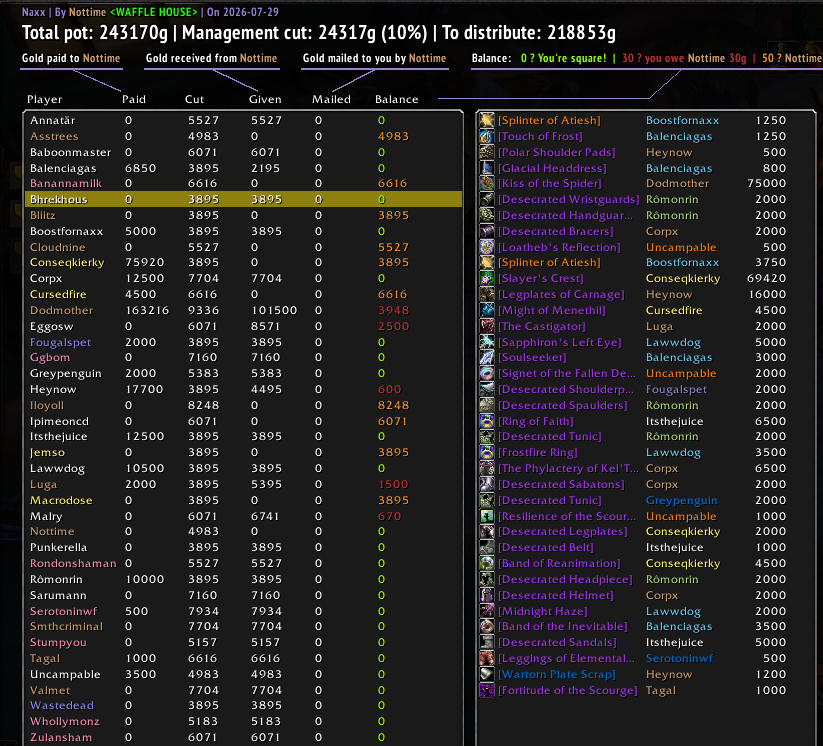Click the Cut column header
This screenshot has width=823, height=746.
coord(194,99)
